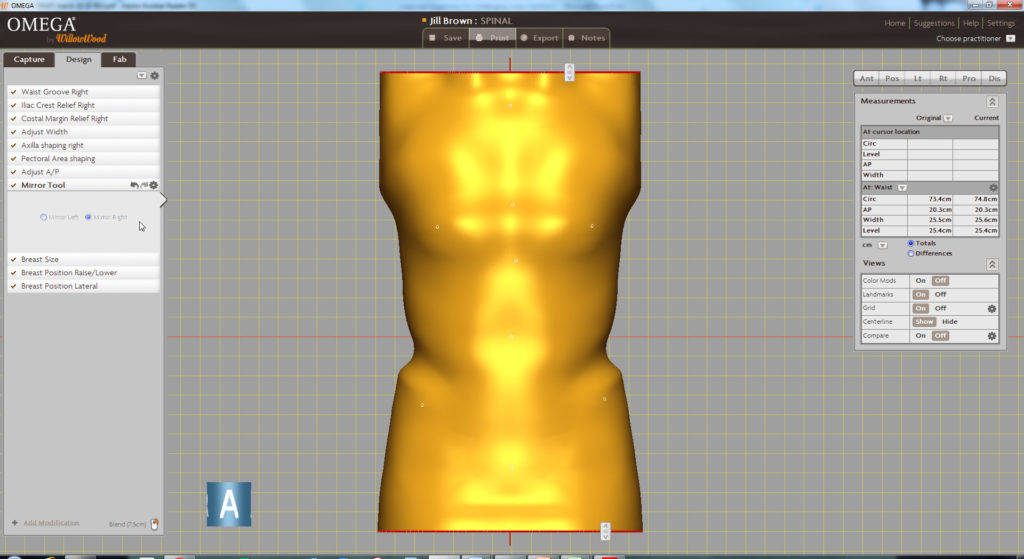Open the Choose practitioner dropdown

pyautogui.click(x=1010, y=39)
